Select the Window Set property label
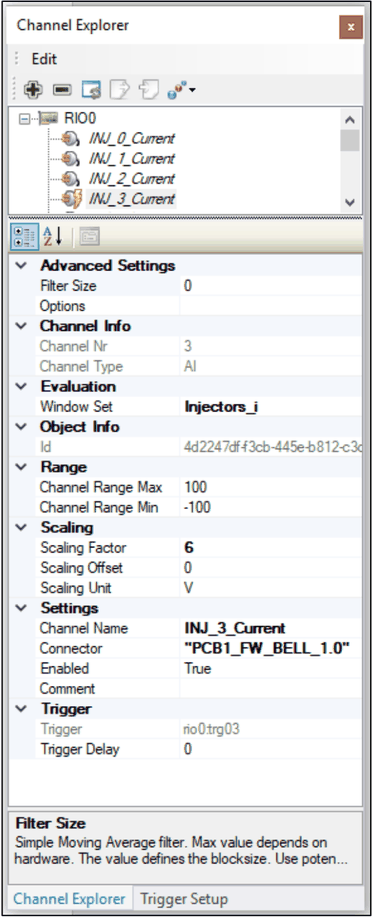Image resolution: width=372 pixels, height=918 pixels. pyautogui.click(x=76, y=406)
